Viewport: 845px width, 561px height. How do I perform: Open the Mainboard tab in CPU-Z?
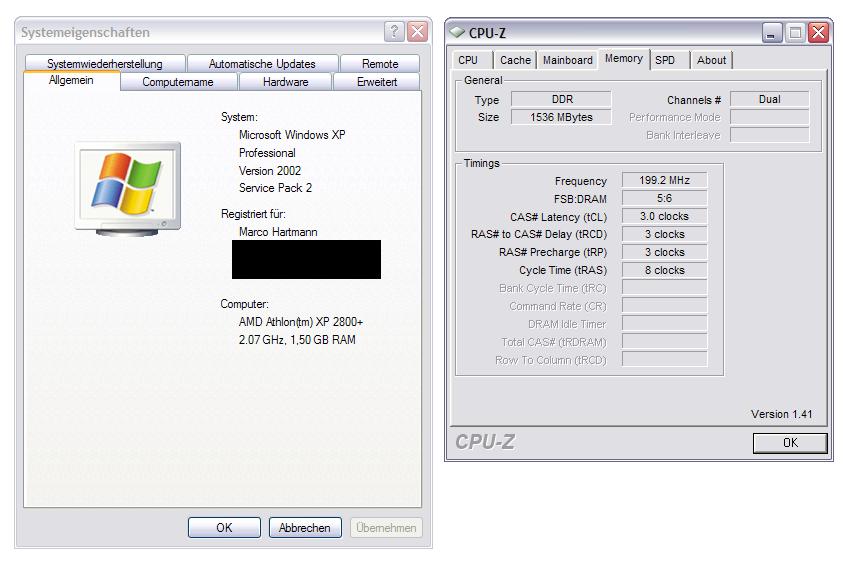coord(567,60)
